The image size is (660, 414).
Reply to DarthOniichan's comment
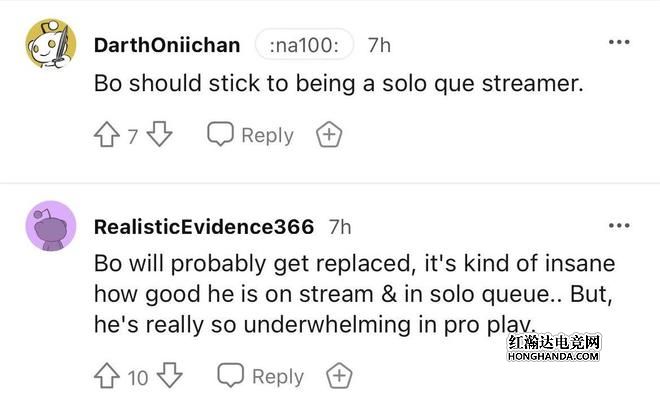tap(251, 135)
